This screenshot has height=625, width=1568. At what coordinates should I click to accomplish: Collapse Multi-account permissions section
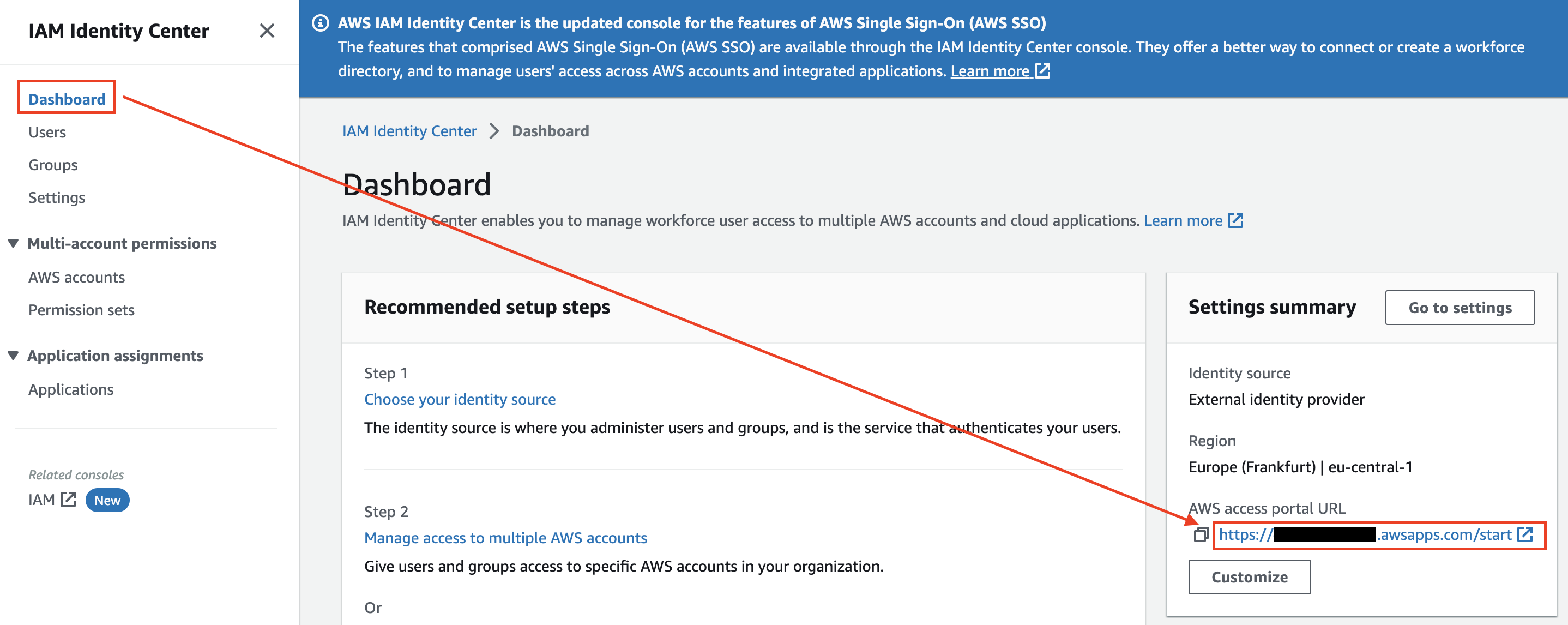point(13,243)
